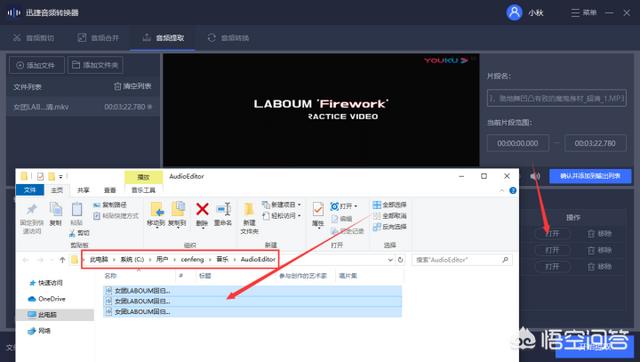
Task: Click 全部取消 in the ribbon
Action: coord(390,216)
